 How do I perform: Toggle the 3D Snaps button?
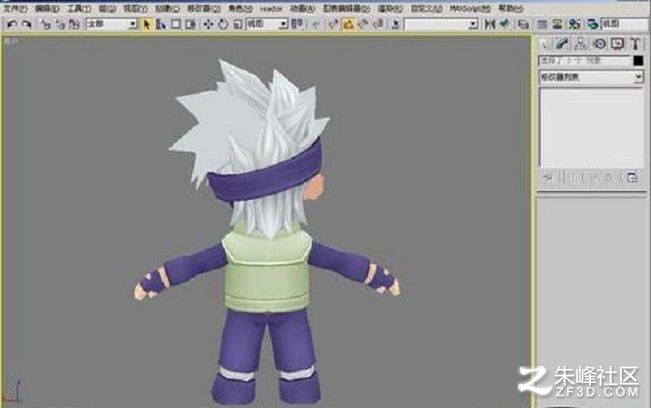333,24
